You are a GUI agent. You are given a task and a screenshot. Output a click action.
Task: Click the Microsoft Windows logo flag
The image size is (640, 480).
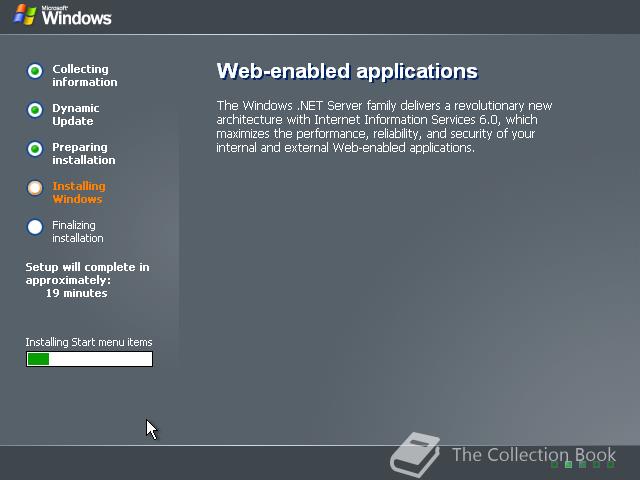[24, 15]
